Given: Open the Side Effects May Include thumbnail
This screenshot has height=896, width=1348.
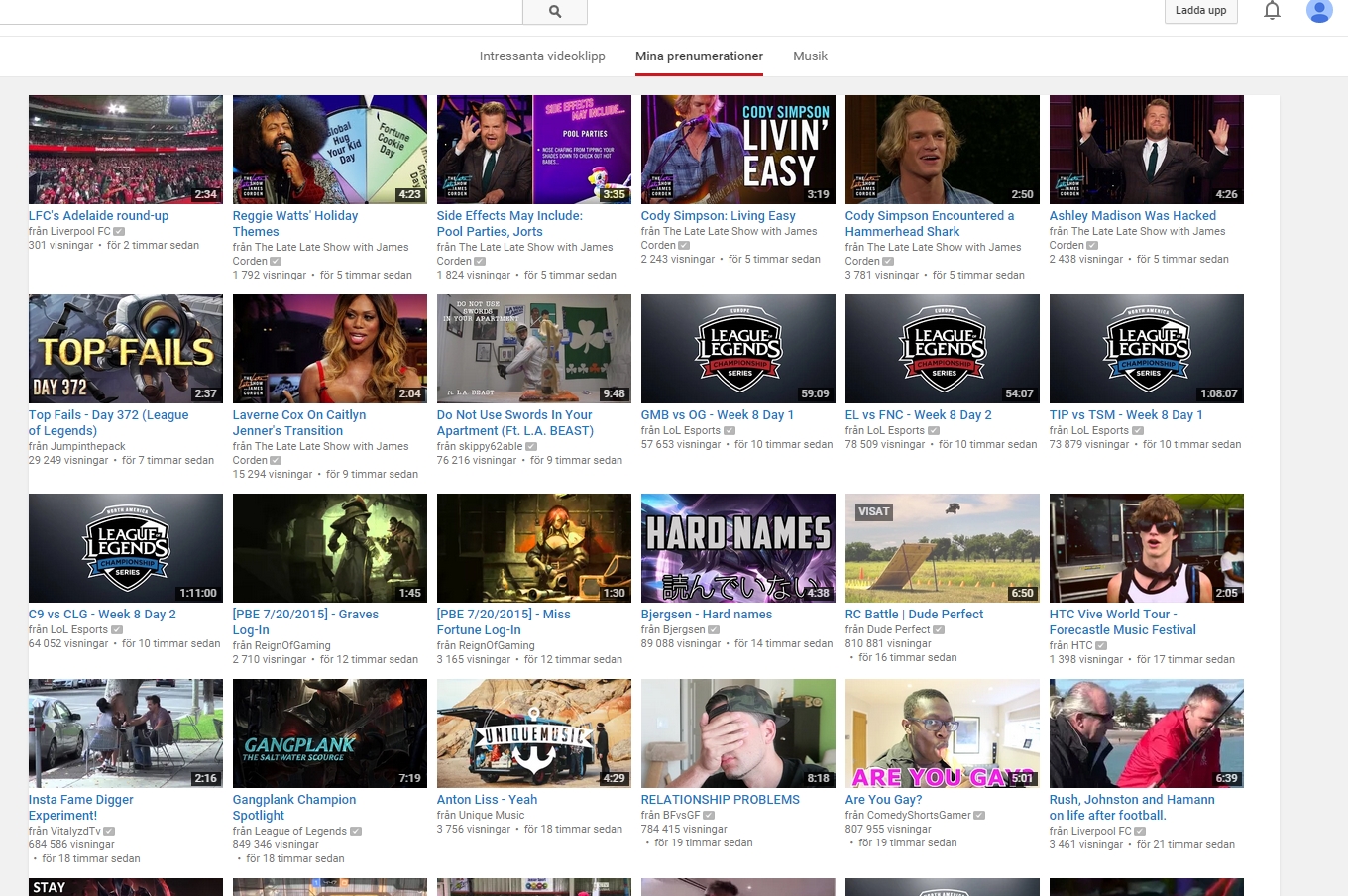Looking at the screenshot, I should (534, 150).
